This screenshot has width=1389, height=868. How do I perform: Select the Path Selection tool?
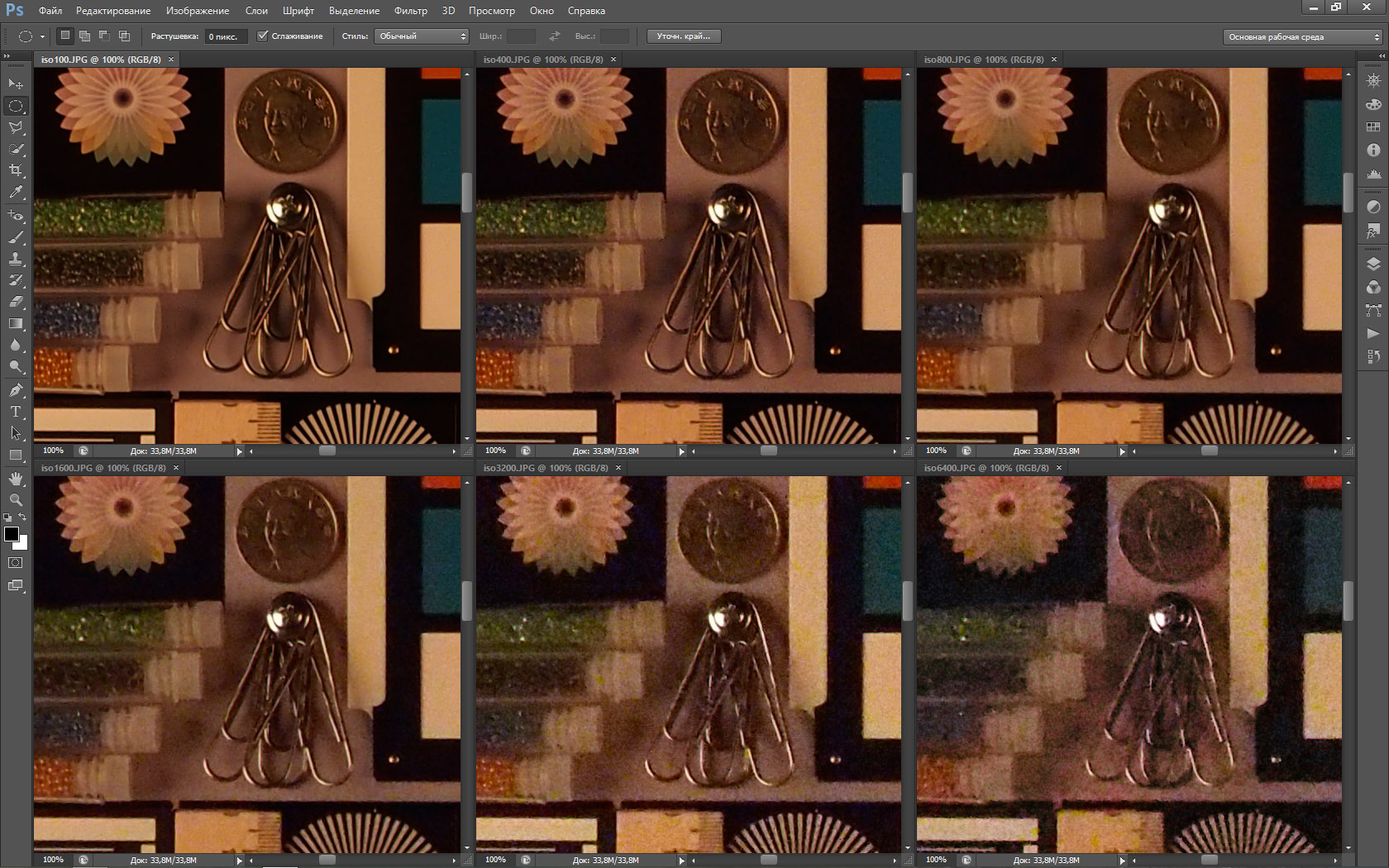[16, 432]
